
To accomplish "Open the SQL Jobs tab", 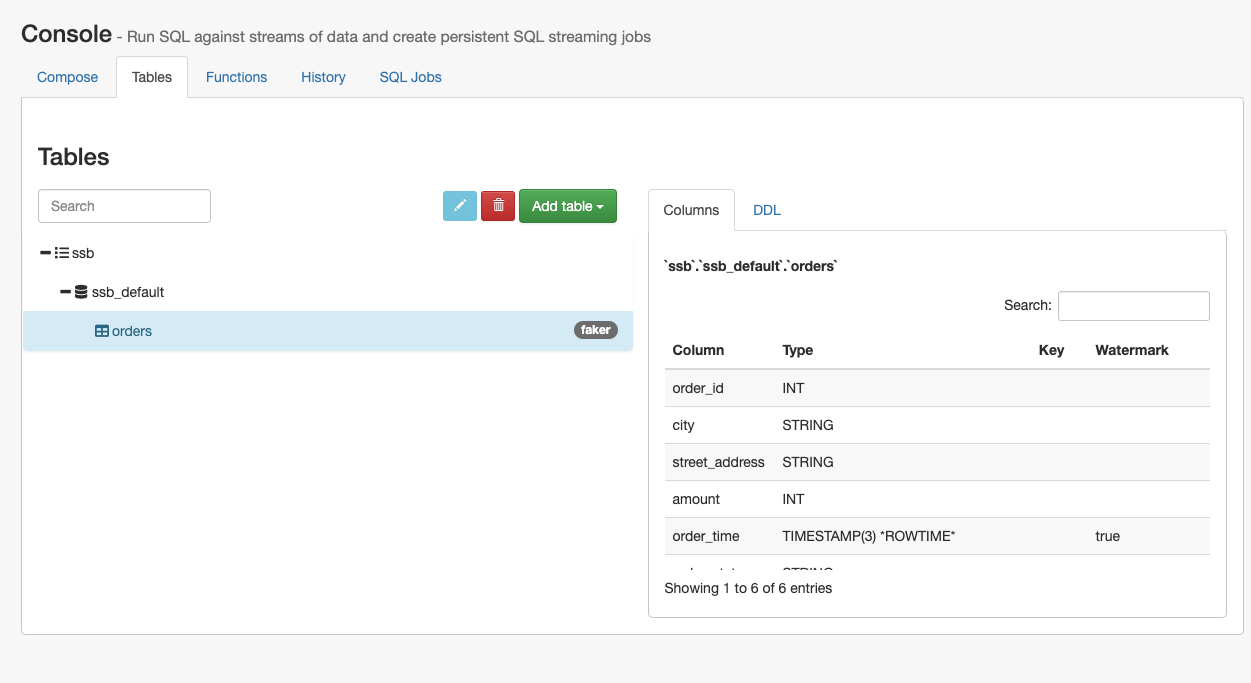I will (410, 77).
